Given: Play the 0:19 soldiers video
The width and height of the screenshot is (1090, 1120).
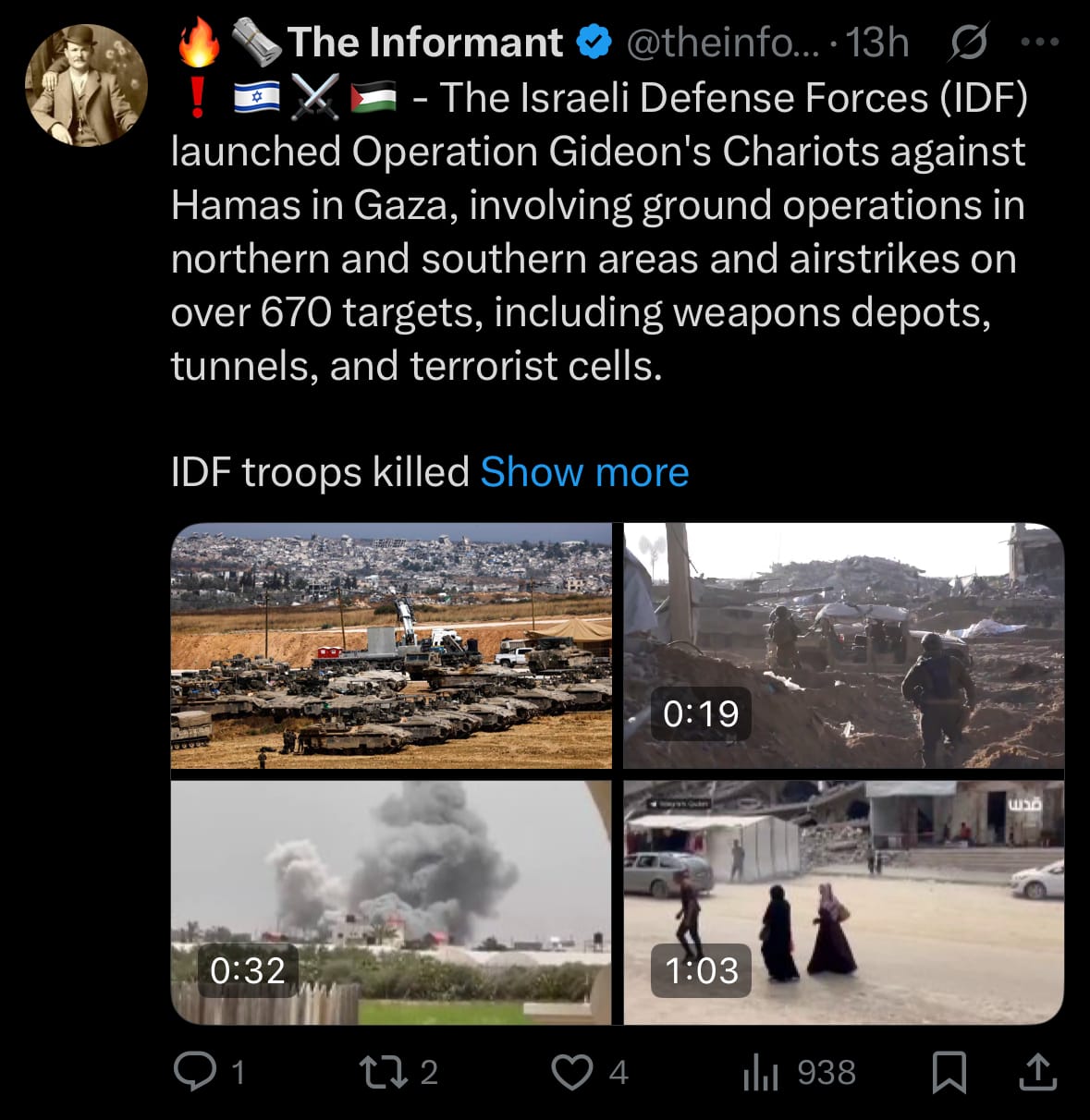Looking at the screenshot, I should 843,646.
